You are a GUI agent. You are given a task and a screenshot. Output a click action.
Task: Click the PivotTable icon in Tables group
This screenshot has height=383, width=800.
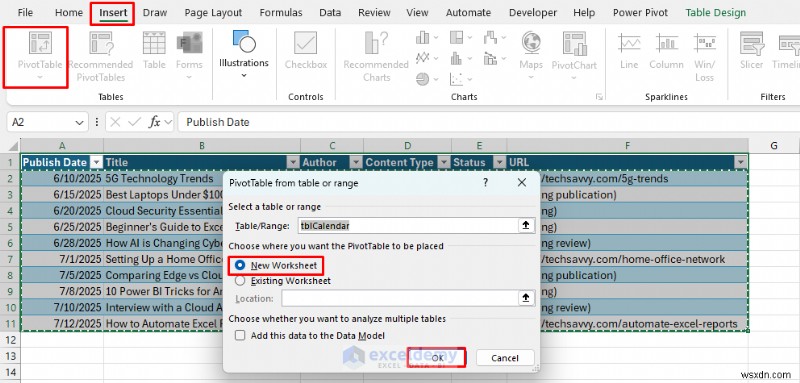40,43
